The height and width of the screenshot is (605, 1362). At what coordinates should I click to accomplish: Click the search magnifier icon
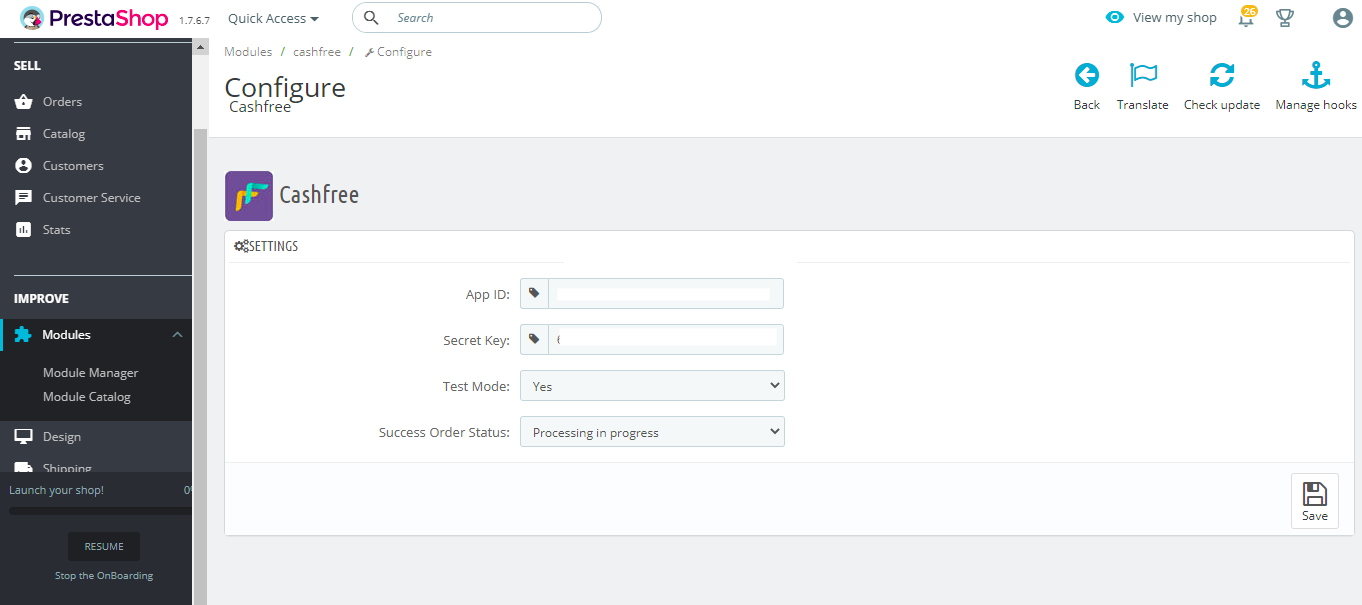(371, 18)
